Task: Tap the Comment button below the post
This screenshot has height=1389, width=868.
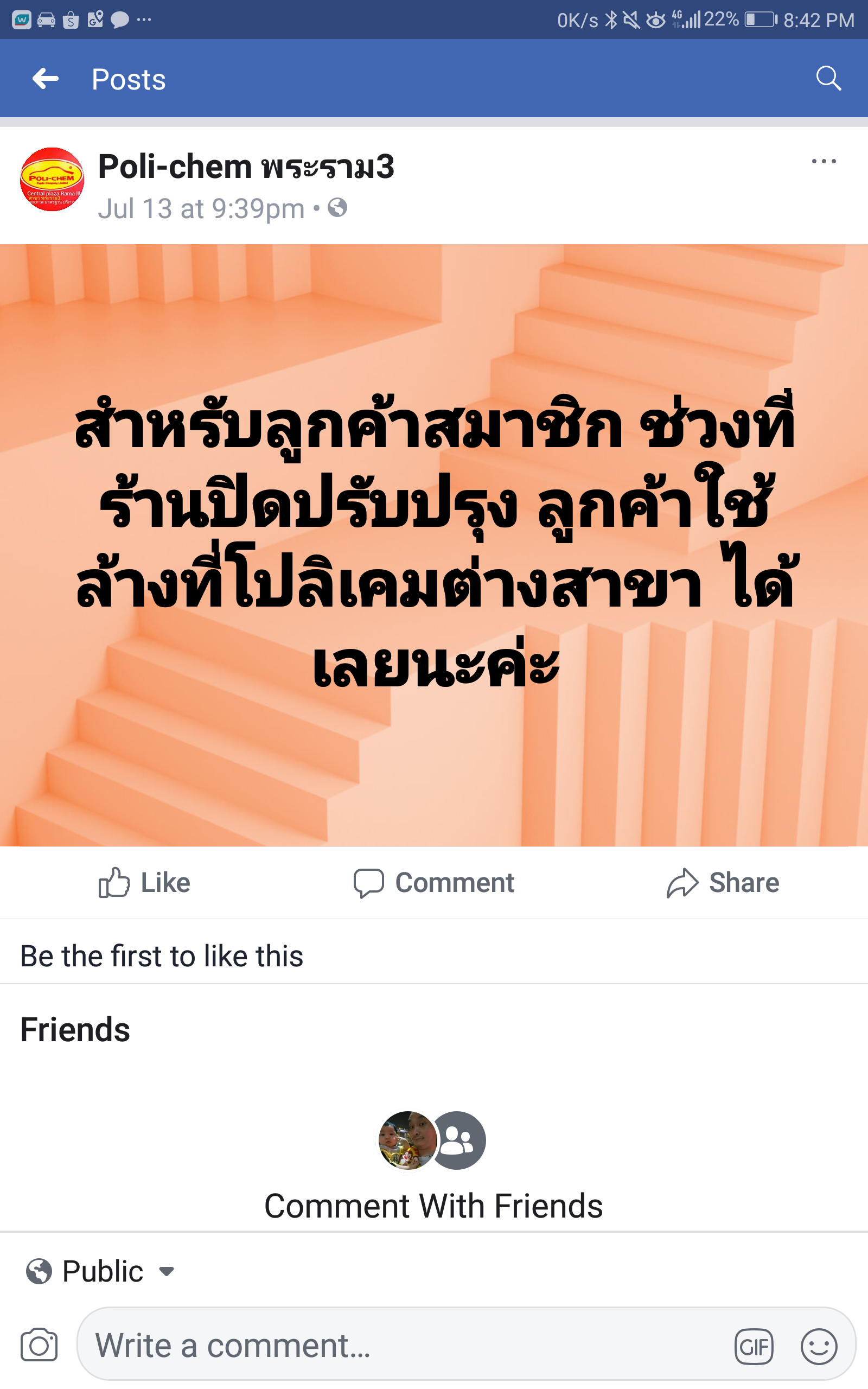Action: 434,882
